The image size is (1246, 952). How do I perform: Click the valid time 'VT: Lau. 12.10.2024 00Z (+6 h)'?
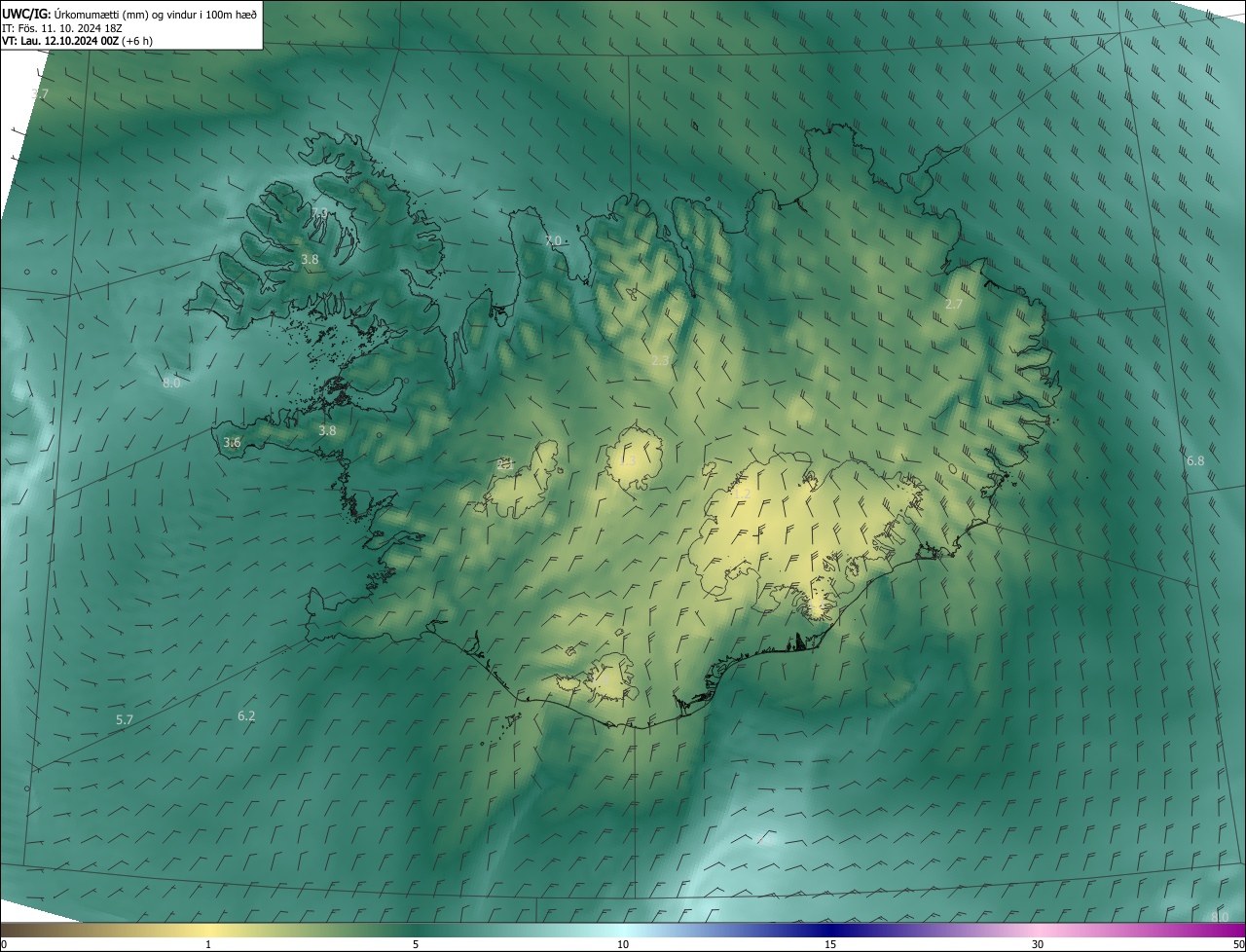pos(78,41)
